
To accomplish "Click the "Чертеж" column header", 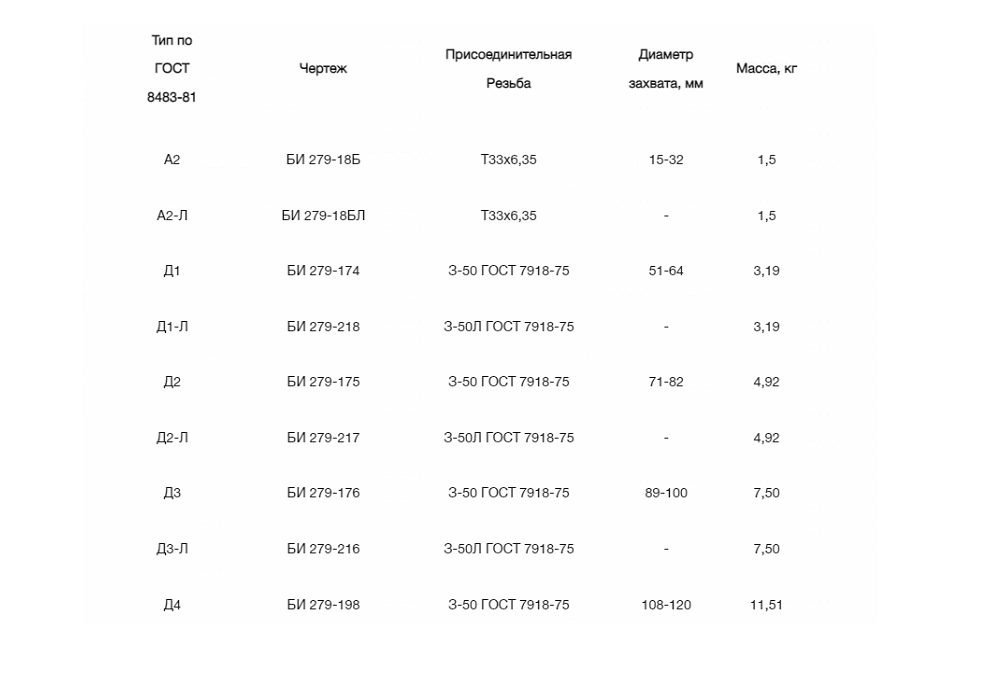I will tap(322, 69).
